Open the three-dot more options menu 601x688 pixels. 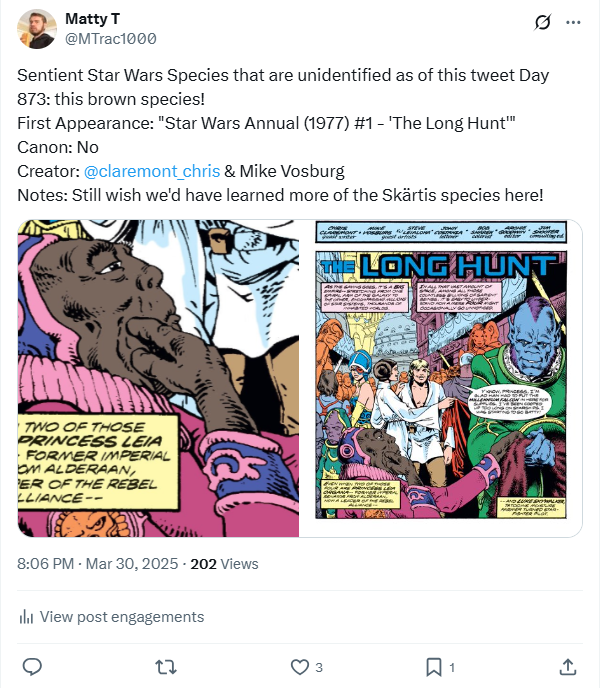click(x=573, y=22)
